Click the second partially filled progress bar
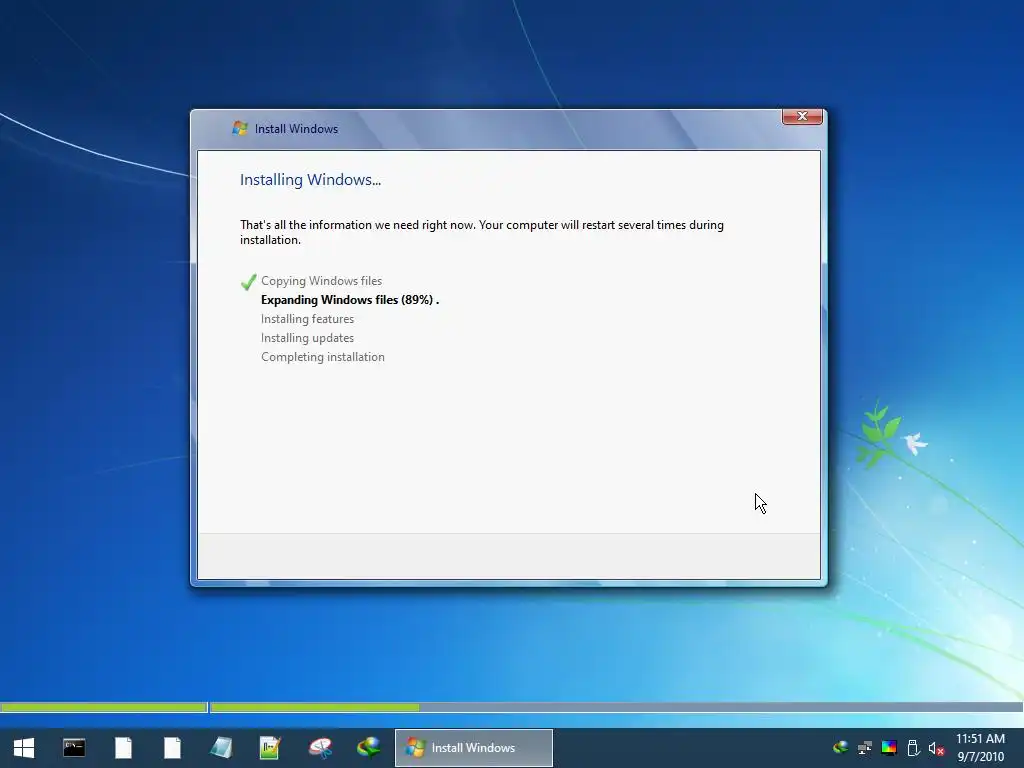The height and width of the screenshot is (768, 1024). [616, 707]
